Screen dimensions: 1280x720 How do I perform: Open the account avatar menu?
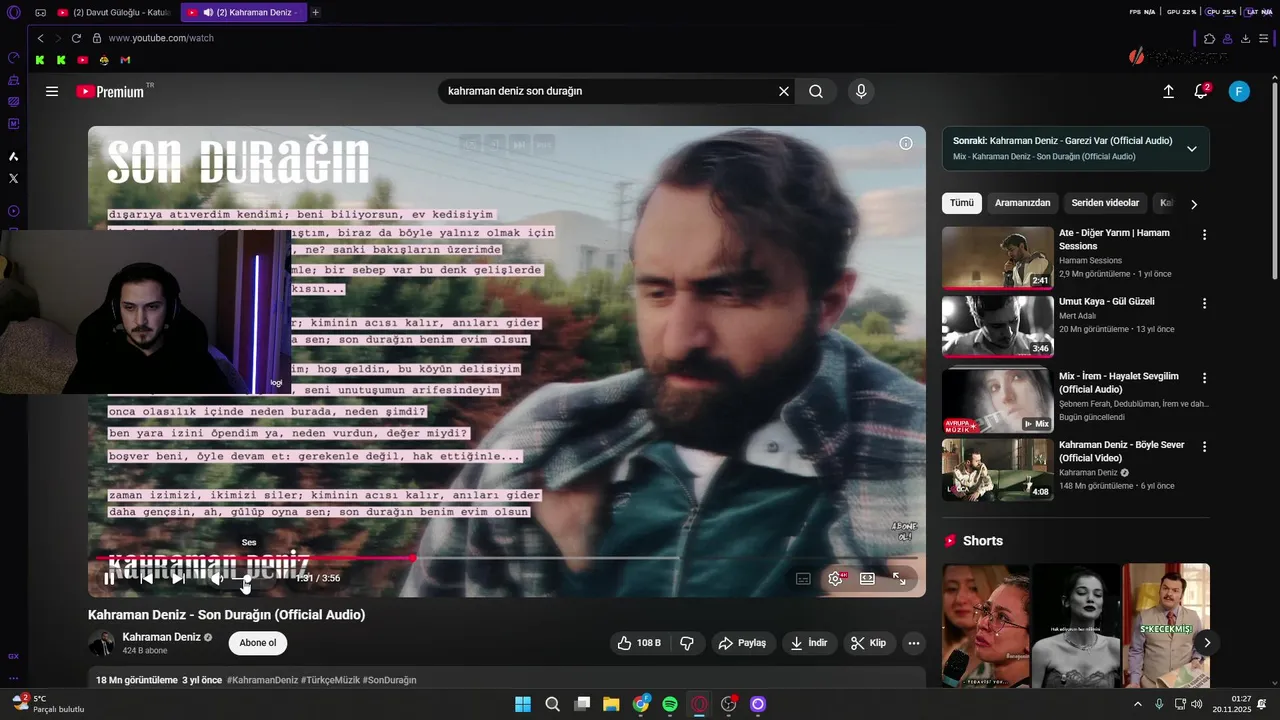pos(1239,91)
